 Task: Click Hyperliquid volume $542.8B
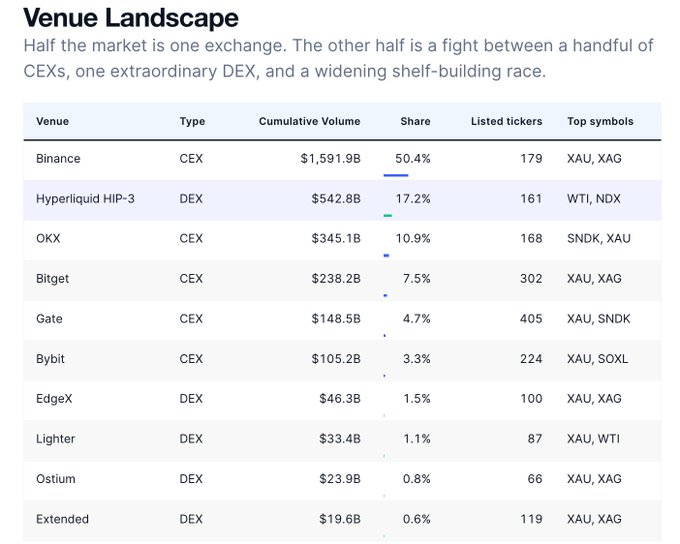(x=336, y=199)
